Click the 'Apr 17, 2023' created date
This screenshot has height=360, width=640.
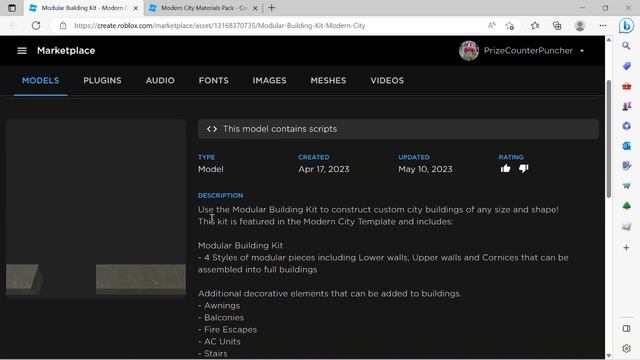click(324, 169)
